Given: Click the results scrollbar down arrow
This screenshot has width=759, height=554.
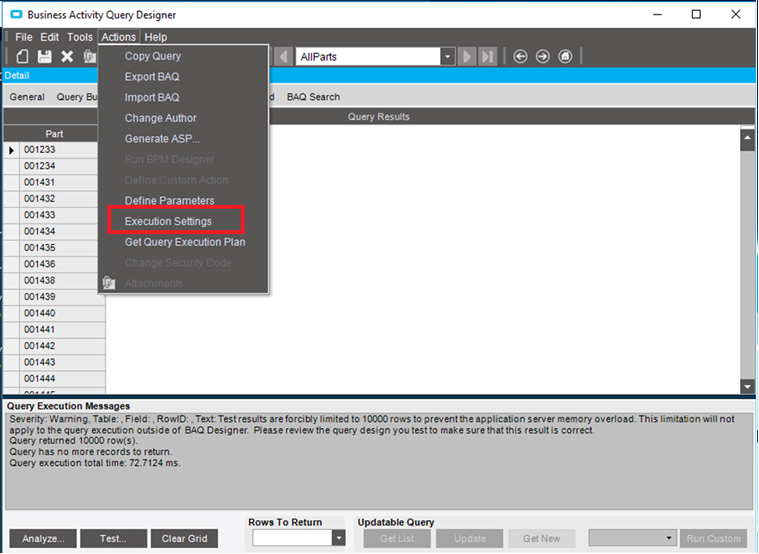Looking at the screenshot, I should [x=747, y=386].
